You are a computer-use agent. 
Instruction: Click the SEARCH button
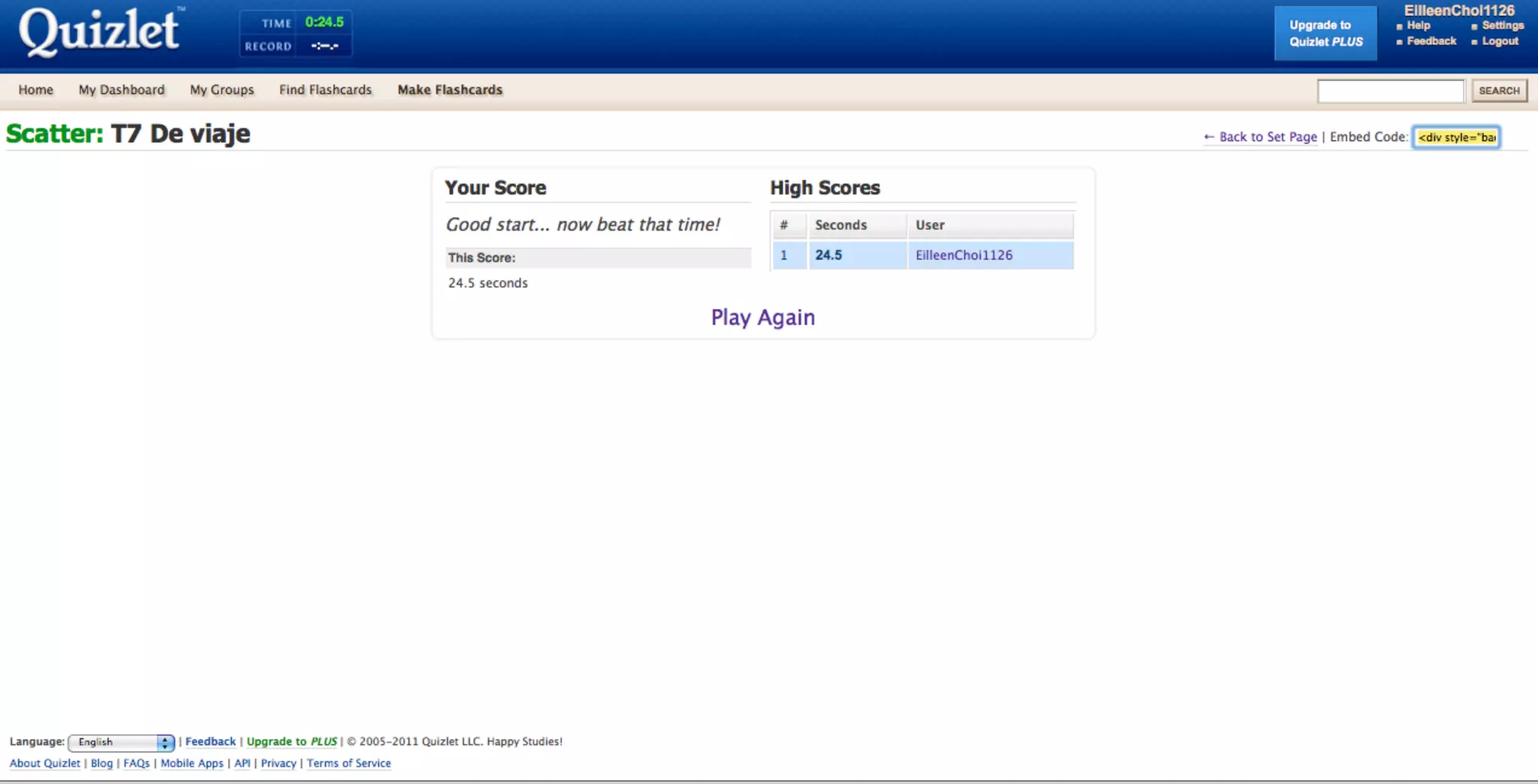(x=1499, y=91)
